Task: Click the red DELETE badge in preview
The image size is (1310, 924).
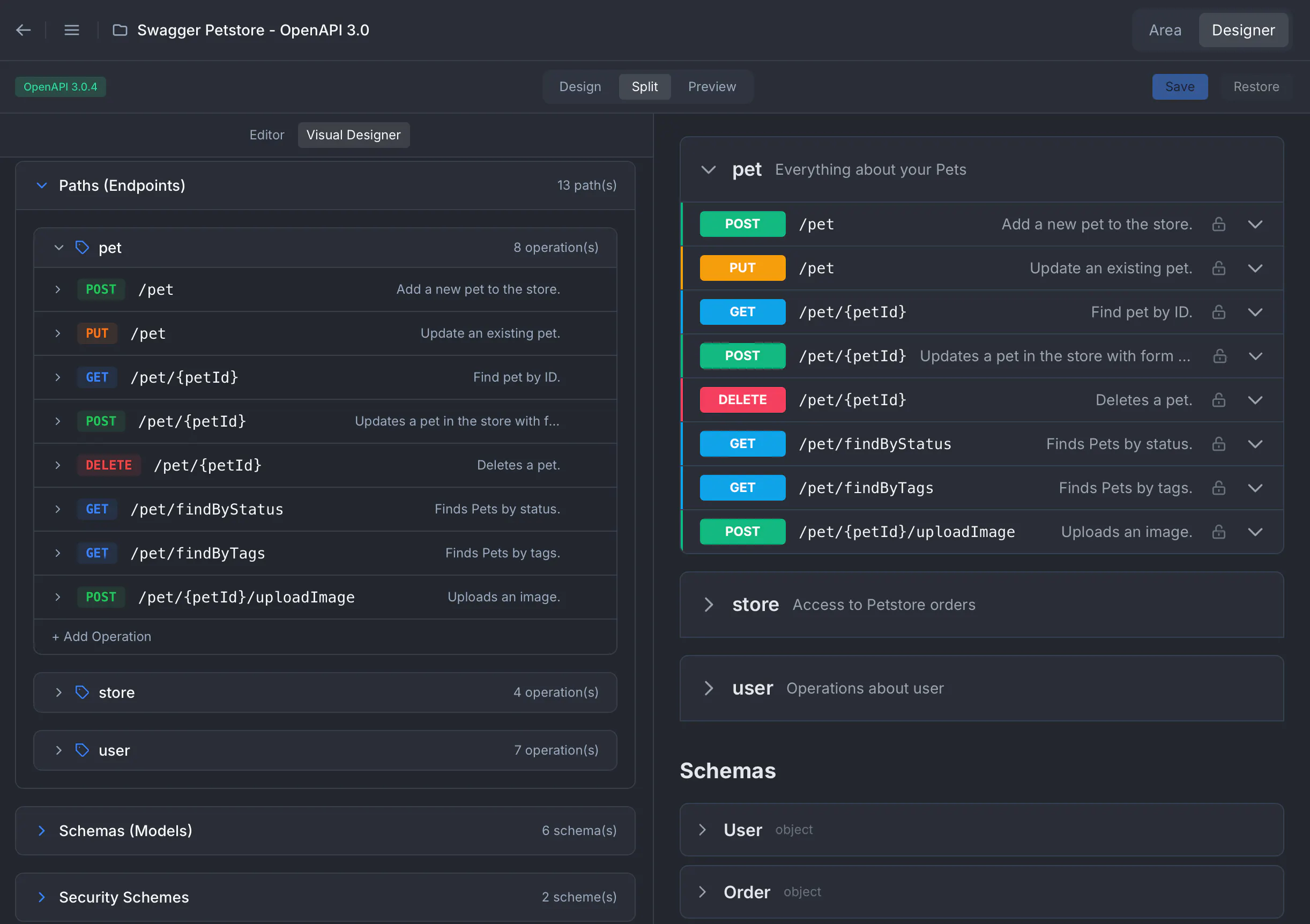Action: (742, 400)
